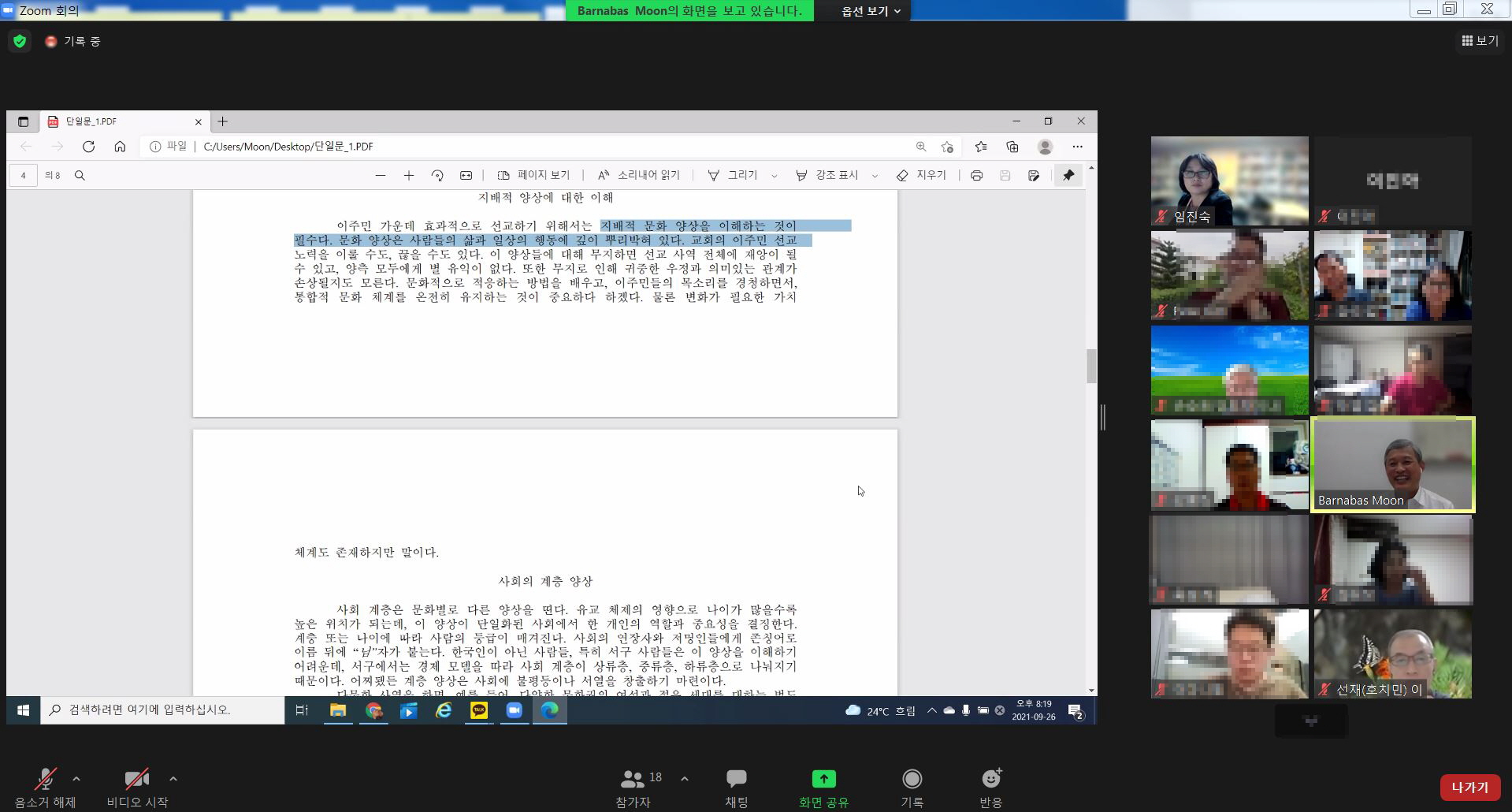Leave meeting with red 나가기 button
The width and height of the screenshot is (1512, 812).
pyautogui.click(x=1469, y=788)
